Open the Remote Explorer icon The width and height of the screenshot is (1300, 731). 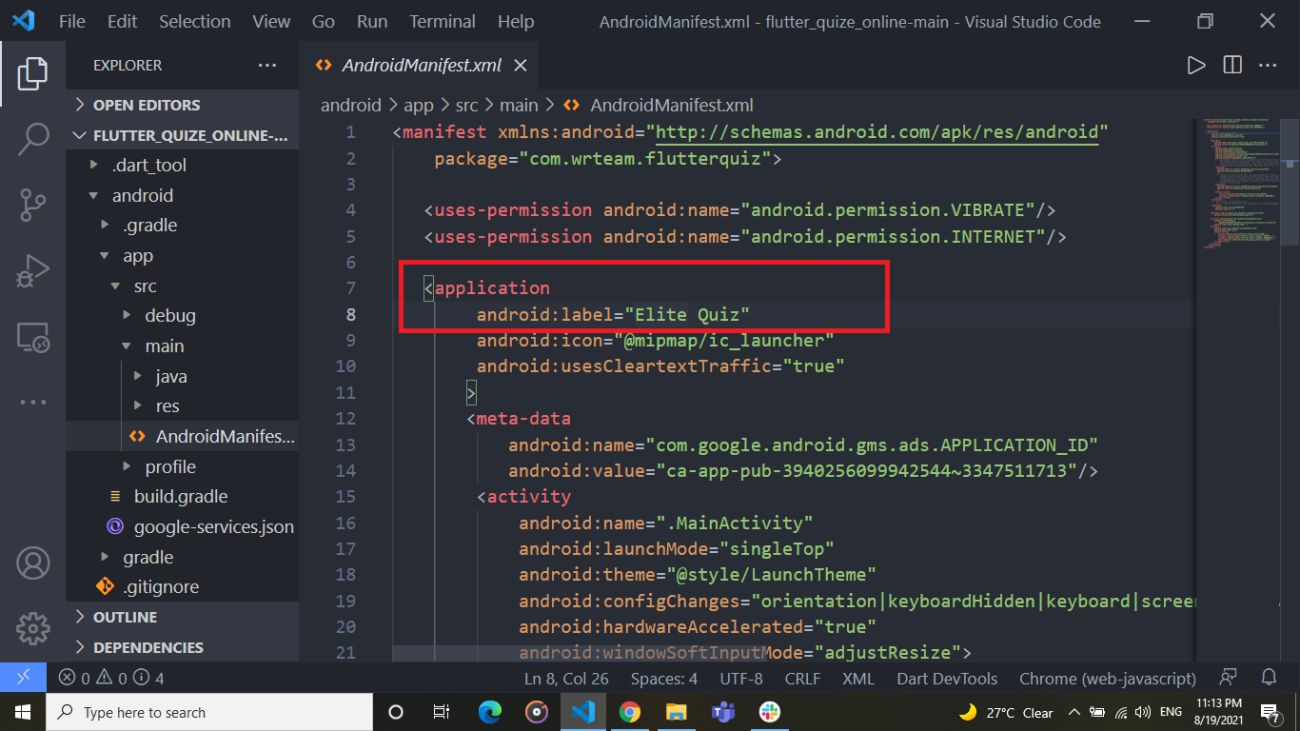pos(33,338)
